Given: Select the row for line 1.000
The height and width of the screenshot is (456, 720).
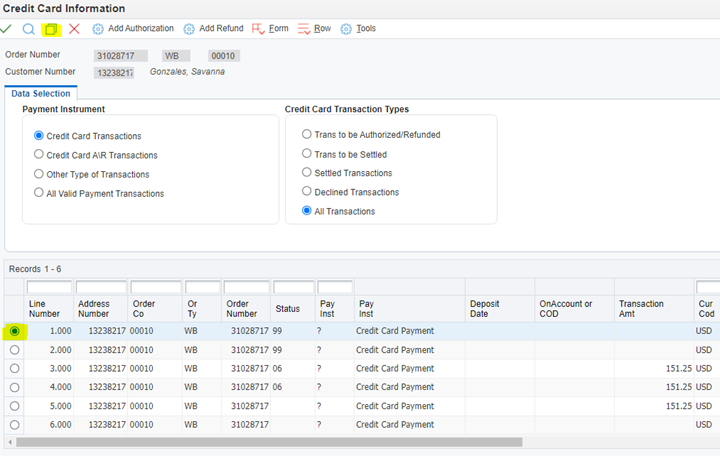Looking at the screenshot, I should [x=15, y=331].
